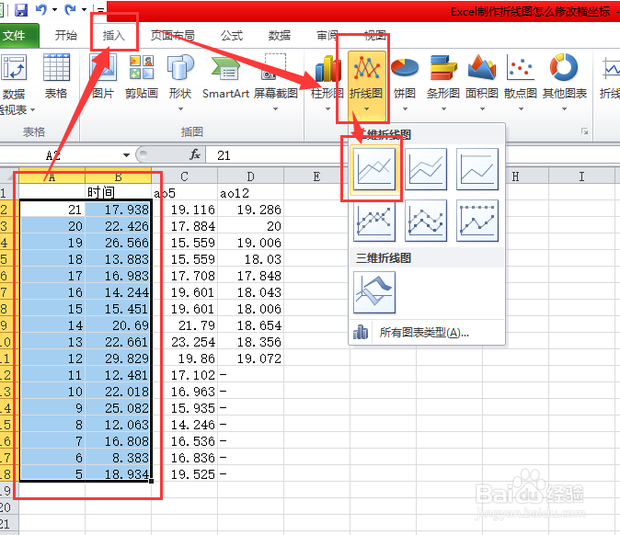The image size is (620, 535).
Task: Select cell with value 18.03
Action: 250,259
